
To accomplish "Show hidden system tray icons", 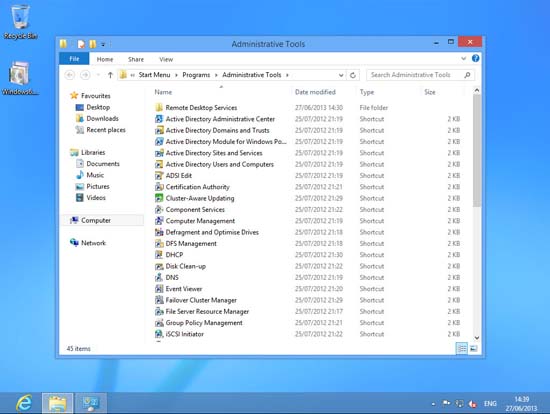I will pos(433,404).
